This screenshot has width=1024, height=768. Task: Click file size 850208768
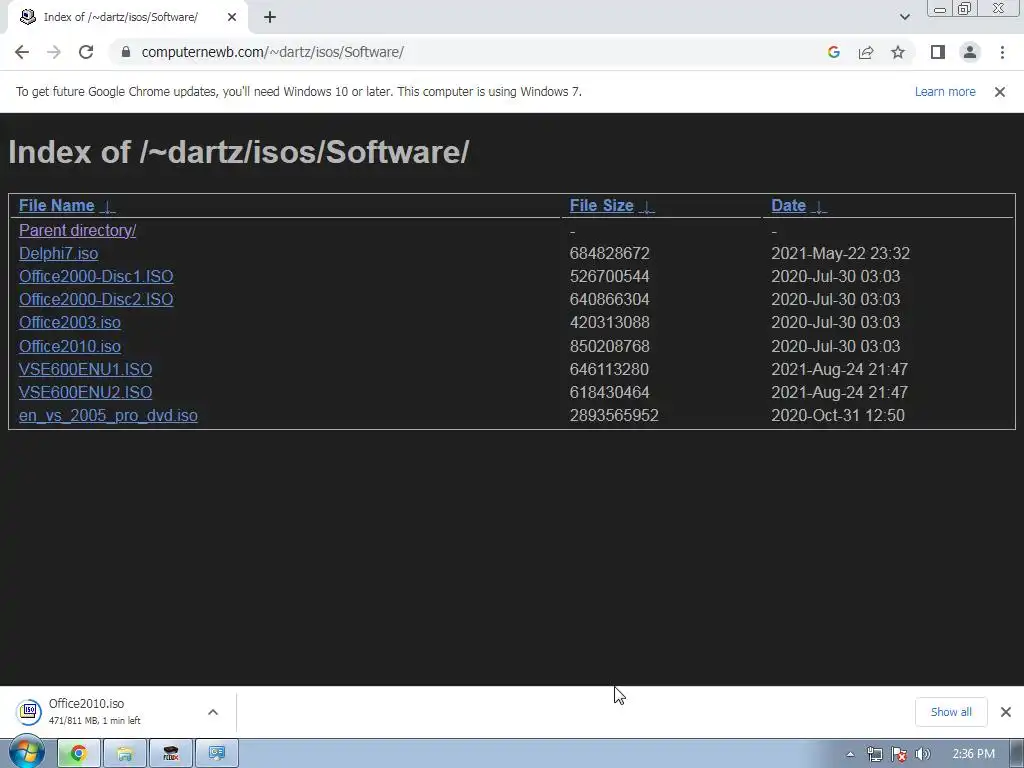coord(609,346)
